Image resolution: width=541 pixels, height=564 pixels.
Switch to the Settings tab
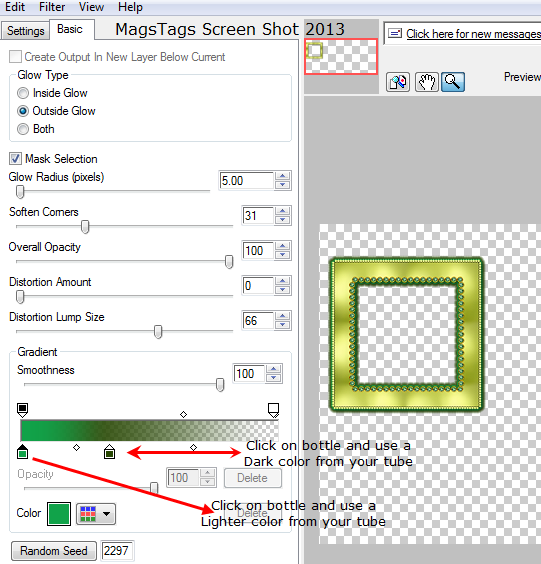click(26, 31)
